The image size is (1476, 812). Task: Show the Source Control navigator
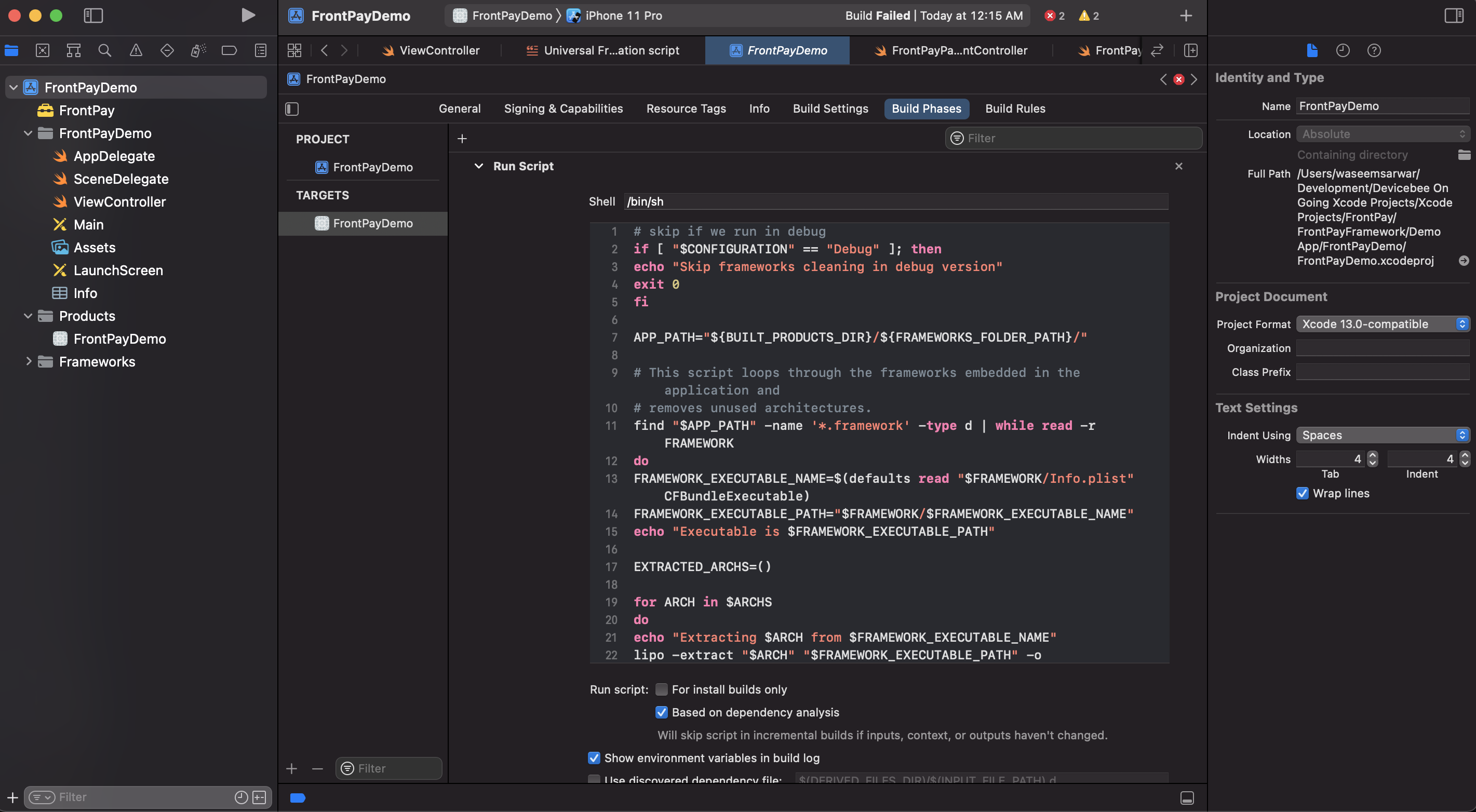(x=43, y=50)
